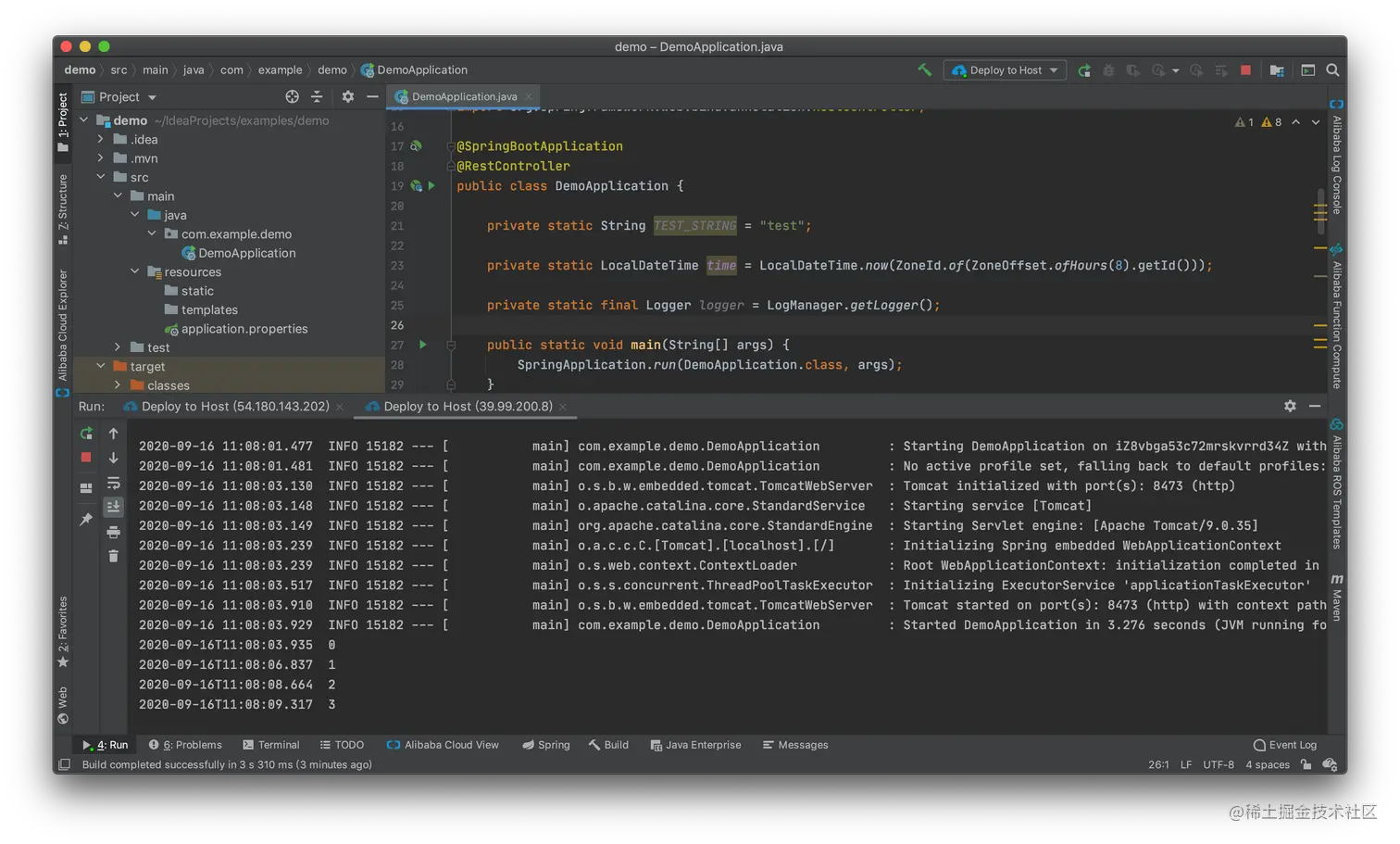Open Run panel settings gear

[x=1290, y=407]
